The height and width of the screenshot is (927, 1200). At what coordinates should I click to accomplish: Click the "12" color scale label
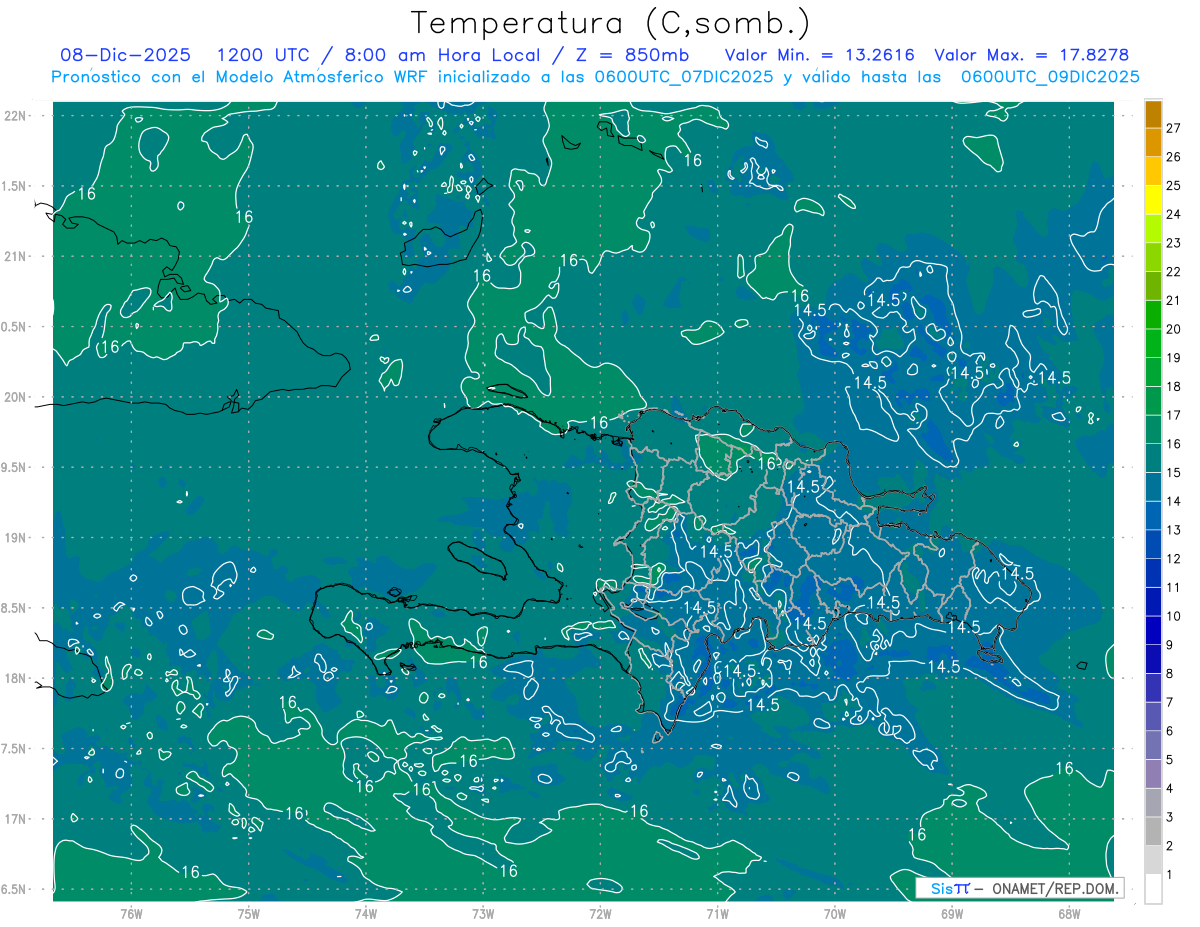pos(1173,559)
